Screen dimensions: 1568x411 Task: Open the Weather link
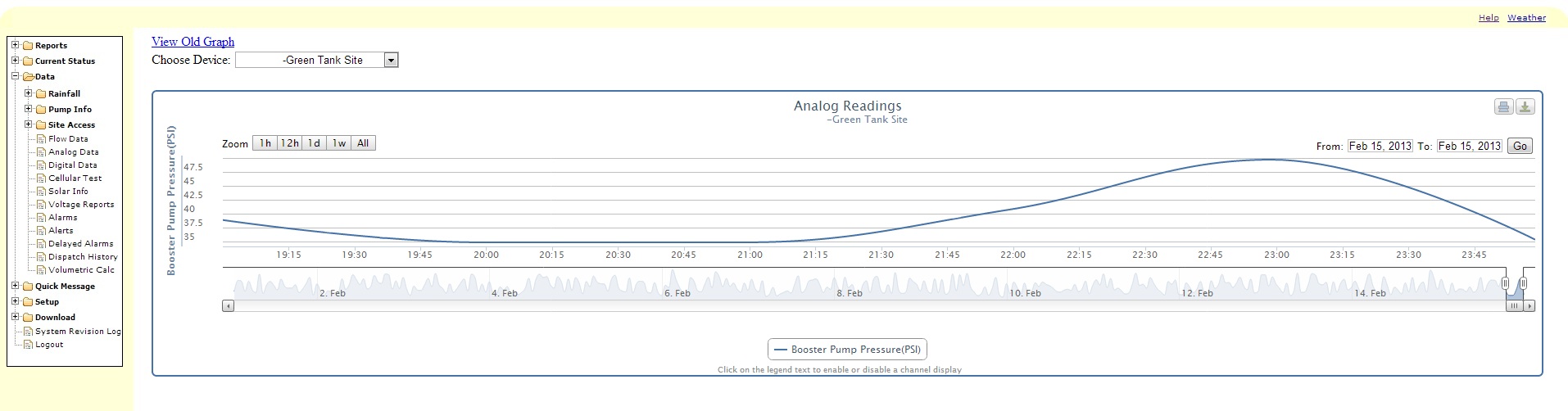pos(1526,18)
